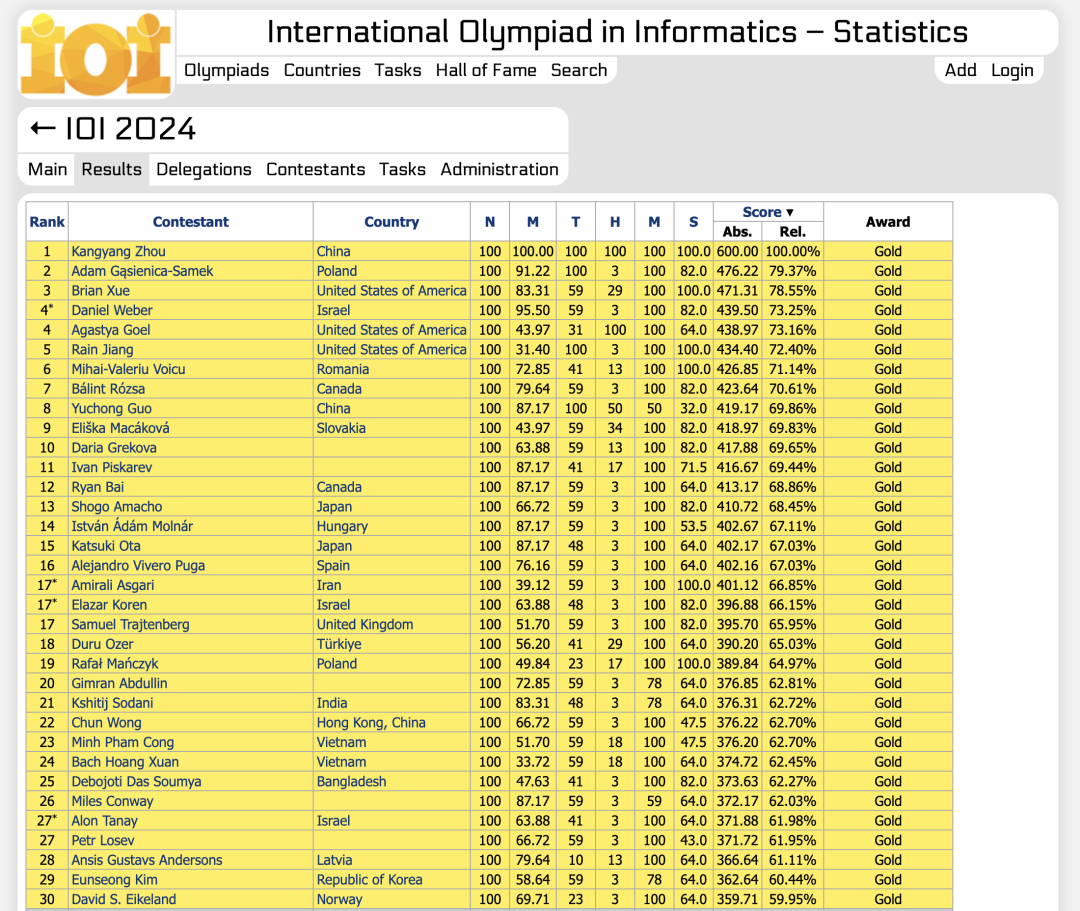
Task: Open István Ádám Molnár's profile
Action: tap(132, 526)
